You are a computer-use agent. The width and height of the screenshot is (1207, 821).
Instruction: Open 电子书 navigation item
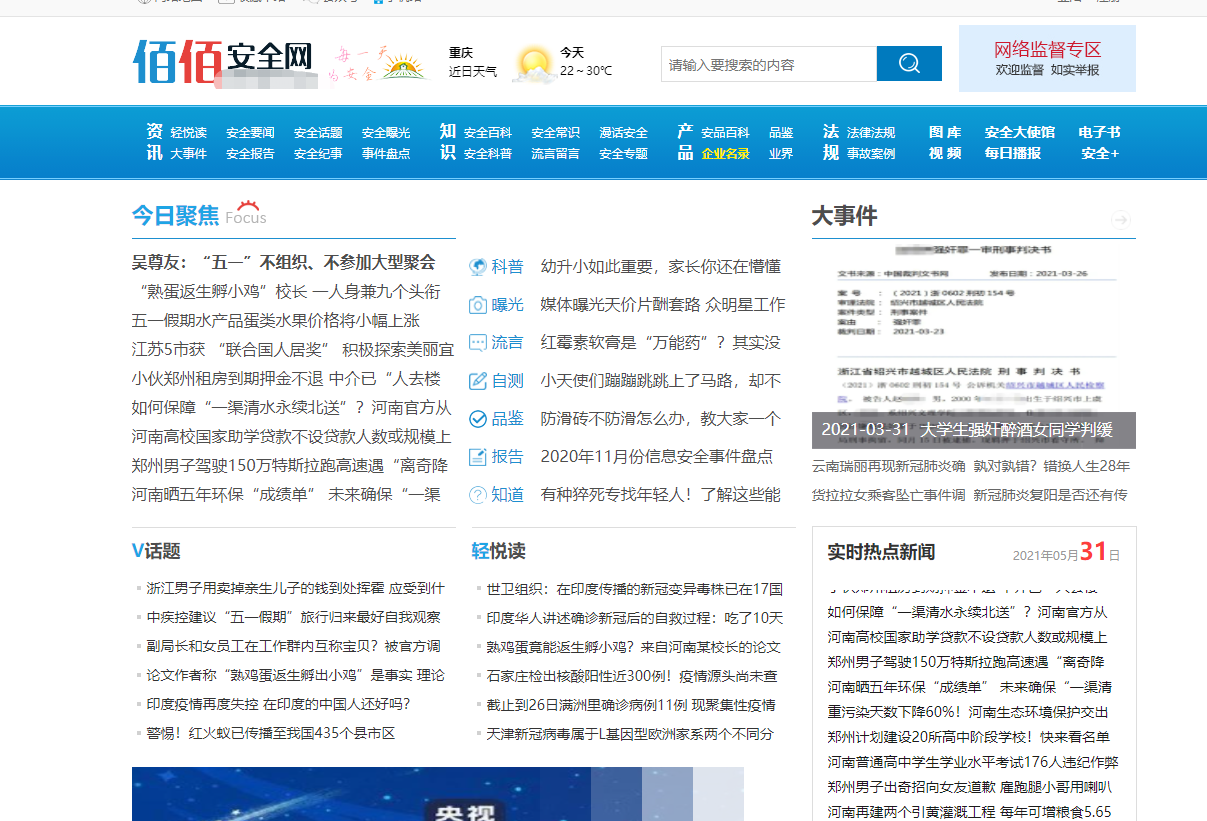1099,132
